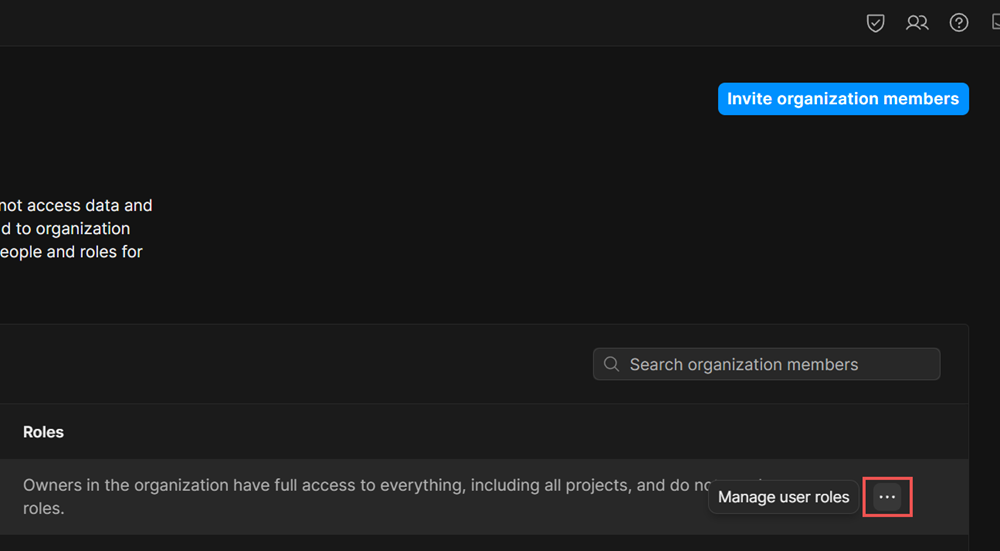1000x551 pixels.
Task: Click the Owners role description text
Action: click(x=395, y=497)
